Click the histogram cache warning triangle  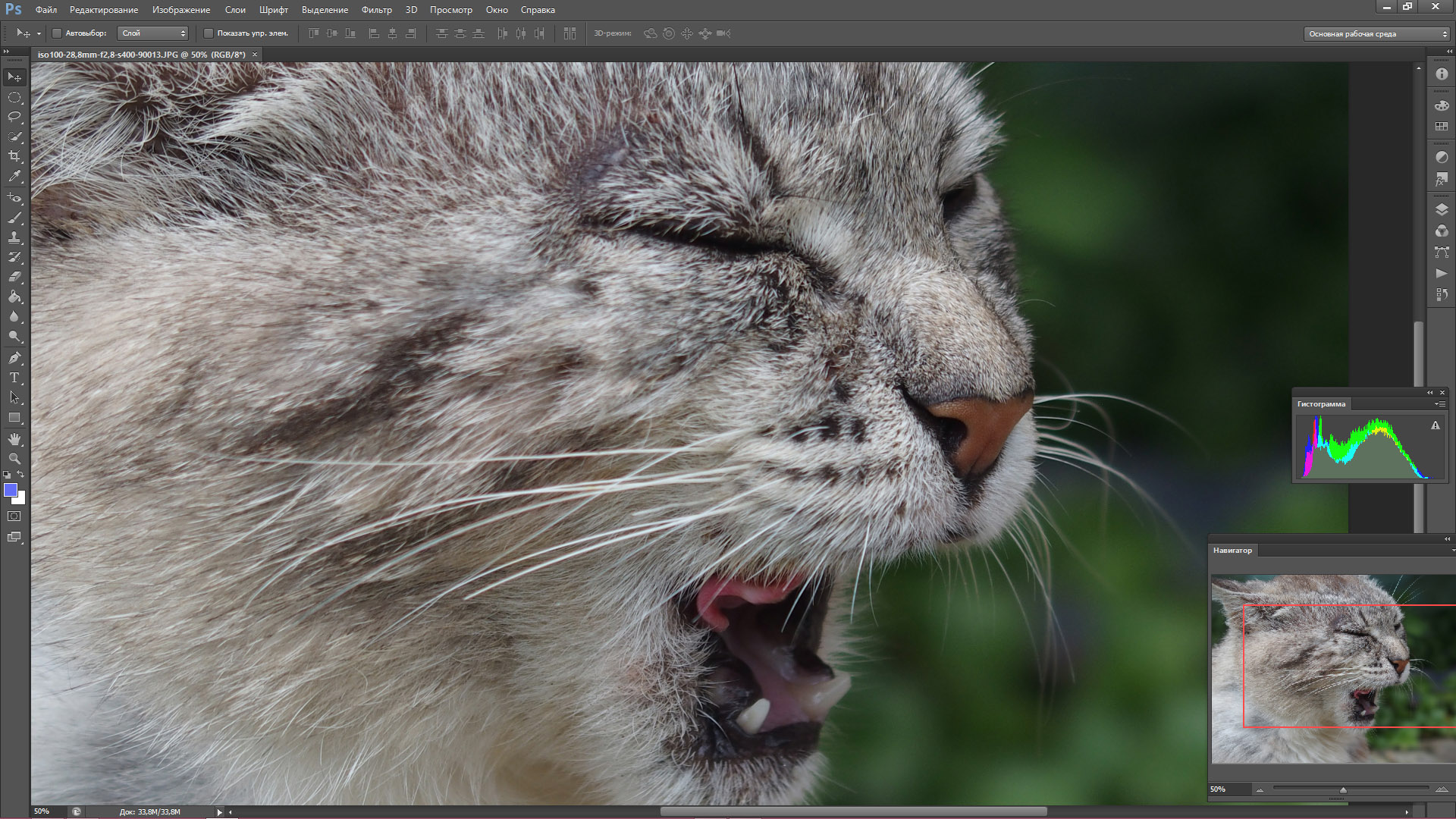(x=1435, y=426)
